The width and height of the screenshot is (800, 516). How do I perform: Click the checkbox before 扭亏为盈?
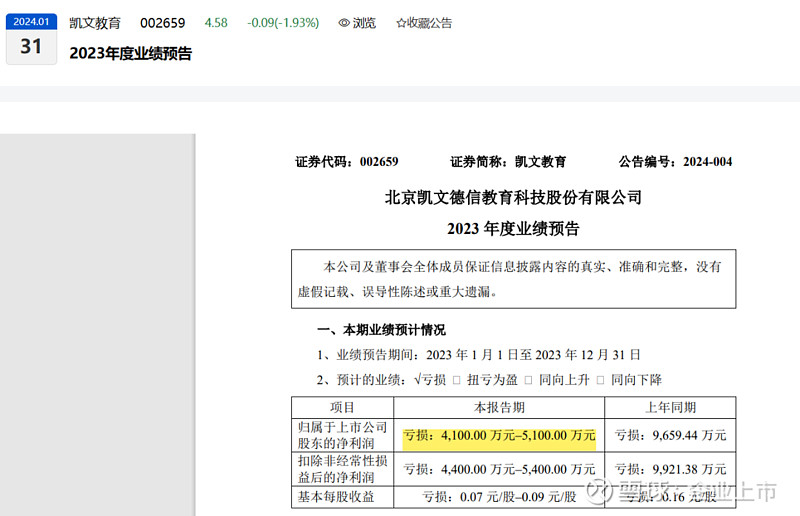pyautogui.click(x=457, y=380)
